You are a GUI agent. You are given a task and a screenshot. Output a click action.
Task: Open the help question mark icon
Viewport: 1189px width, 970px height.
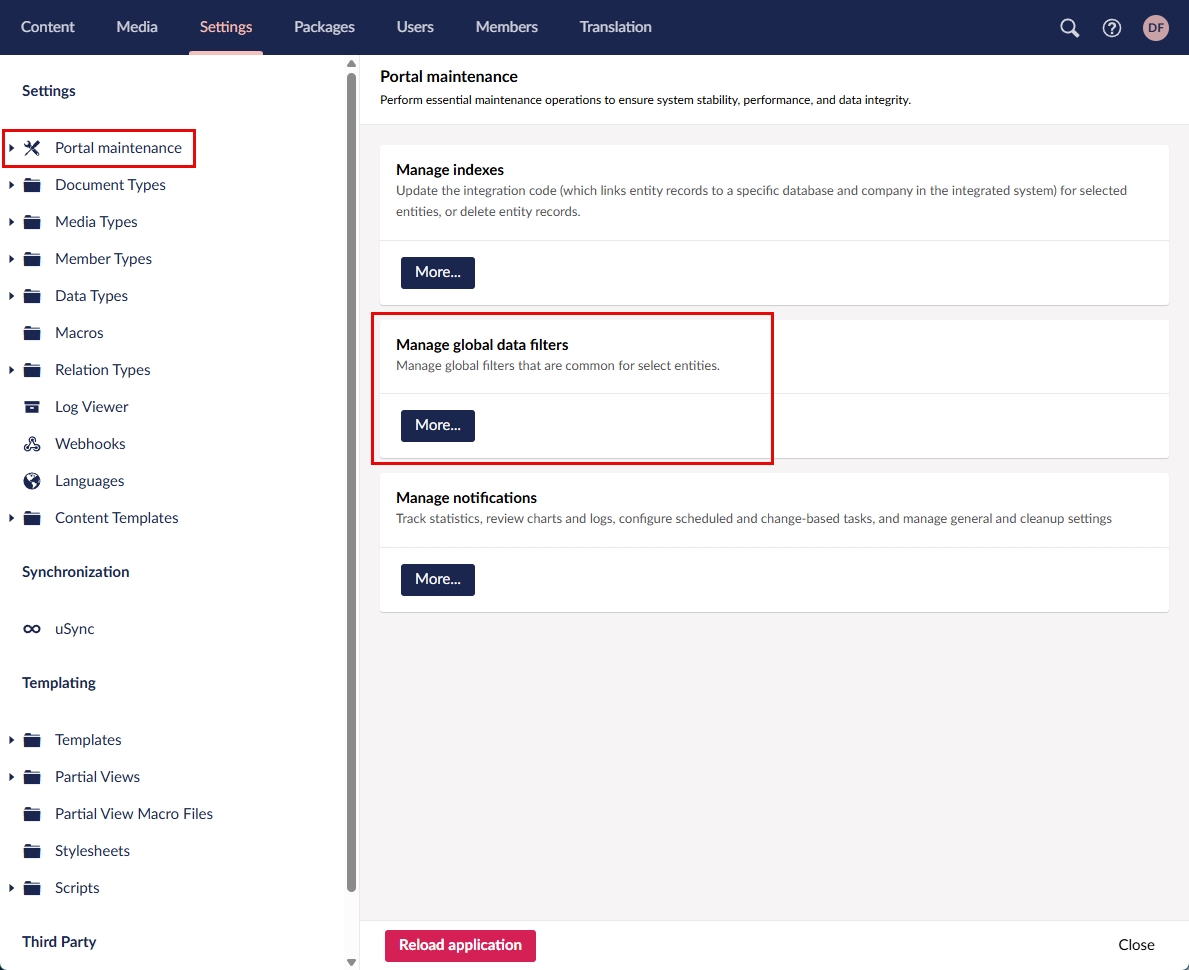click(1112, 28)
